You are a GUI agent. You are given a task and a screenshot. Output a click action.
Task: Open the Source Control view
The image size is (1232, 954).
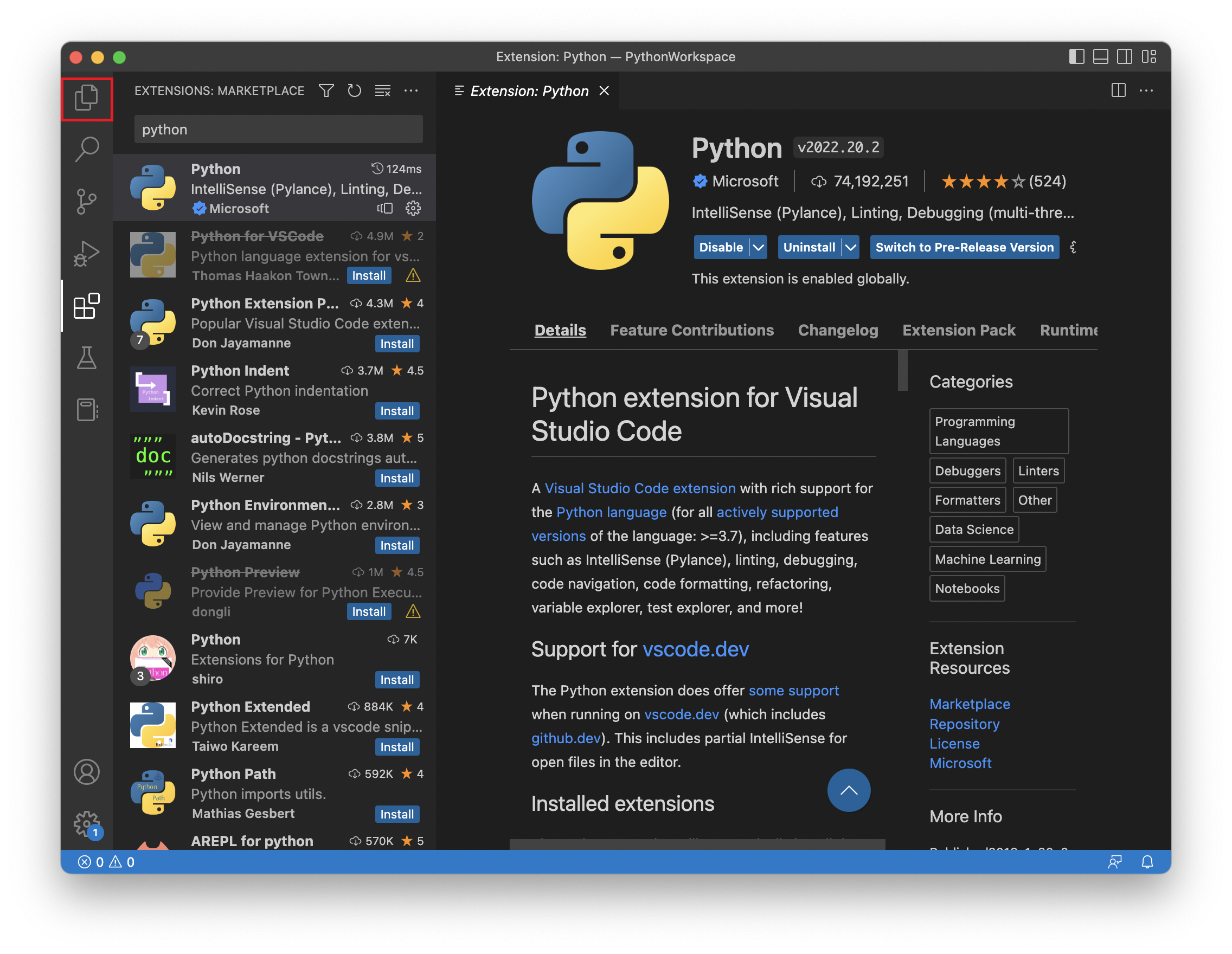pos(86,201)
